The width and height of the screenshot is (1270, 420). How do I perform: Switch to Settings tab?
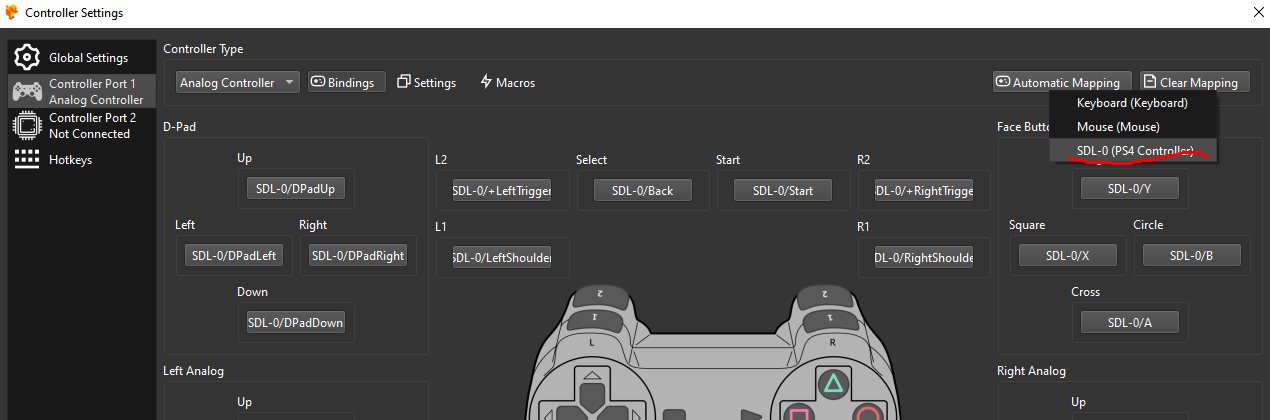click(427, 82)
